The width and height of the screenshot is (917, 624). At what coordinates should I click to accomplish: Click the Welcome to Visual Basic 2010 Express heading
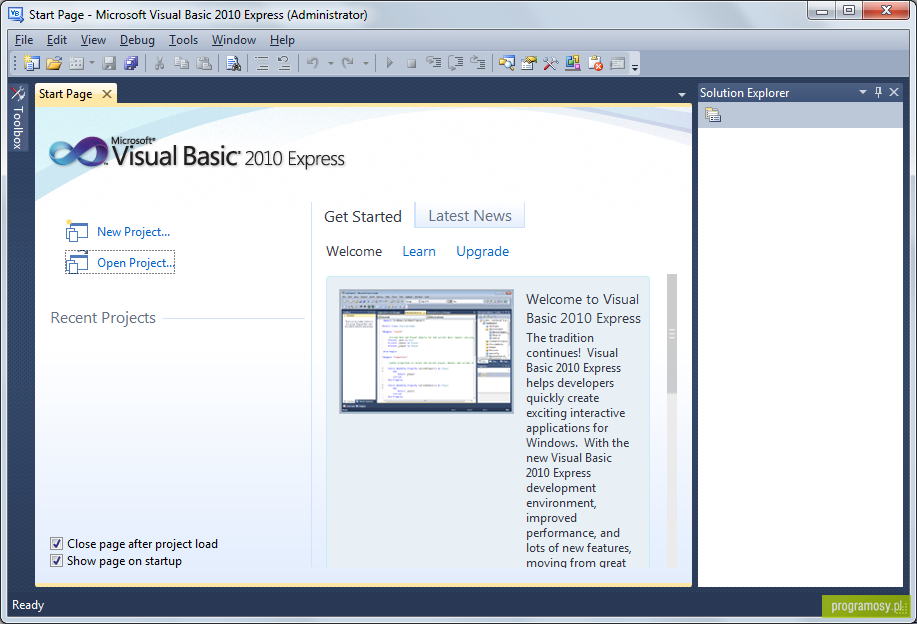(x=583, y=309)
